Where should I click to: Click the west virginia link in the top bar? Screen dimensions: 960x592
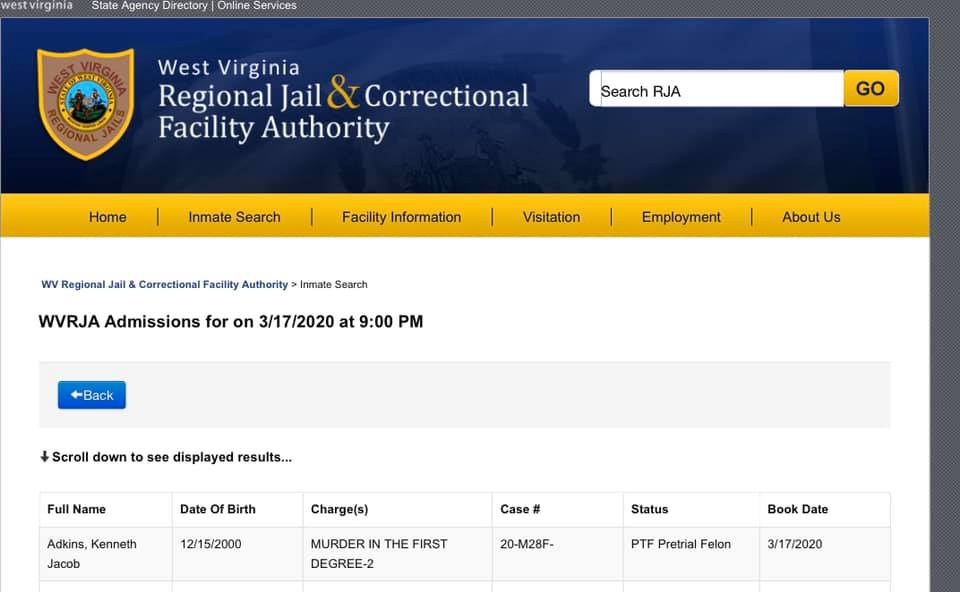36,6
